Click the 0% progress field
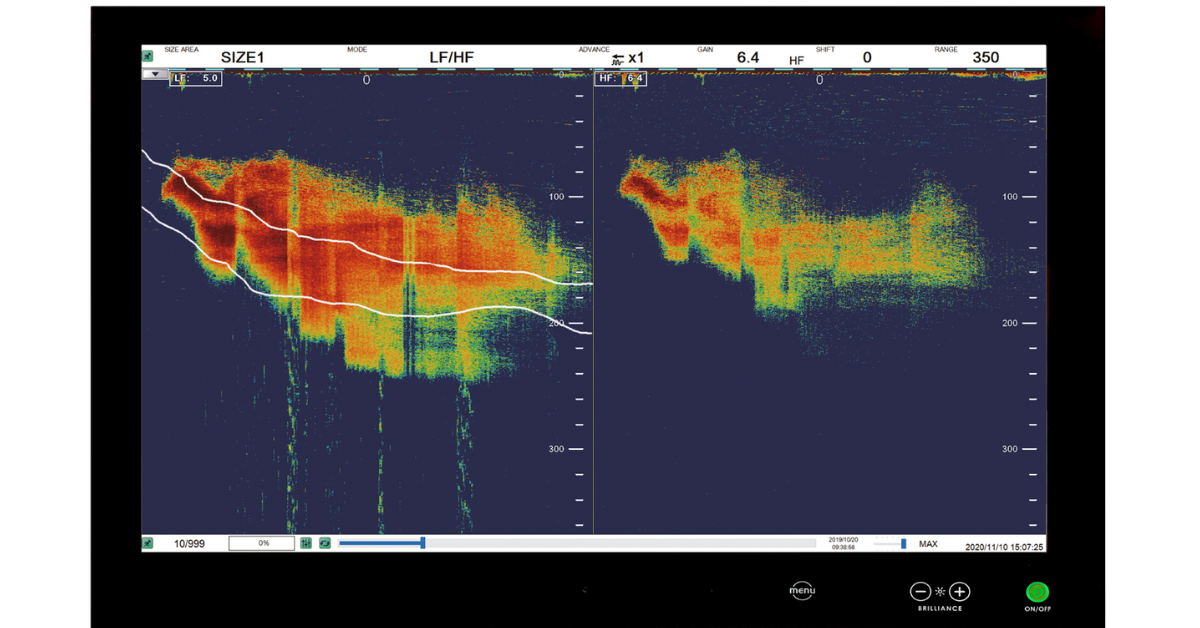 point(261,544)
